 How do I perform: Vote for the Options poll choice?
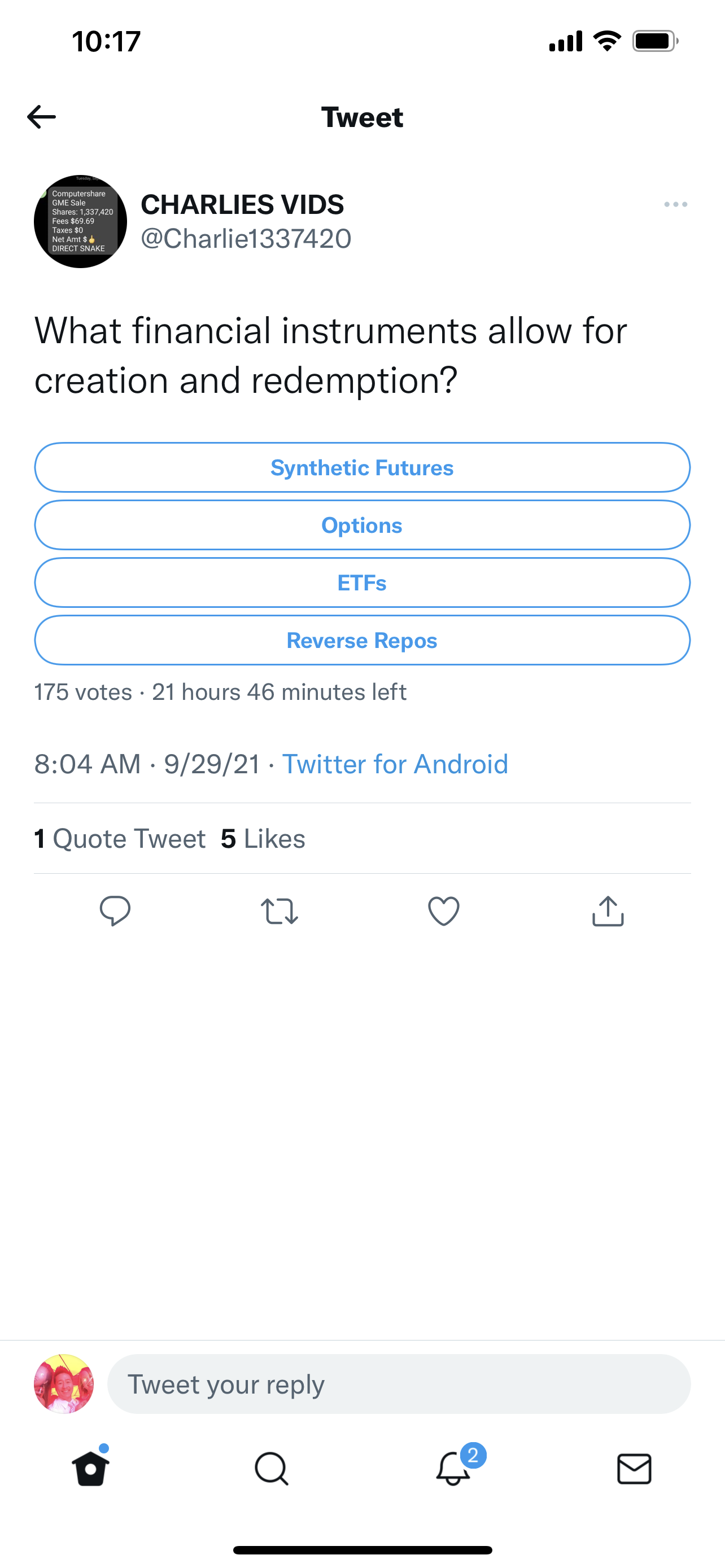click(x=362, y=525)
